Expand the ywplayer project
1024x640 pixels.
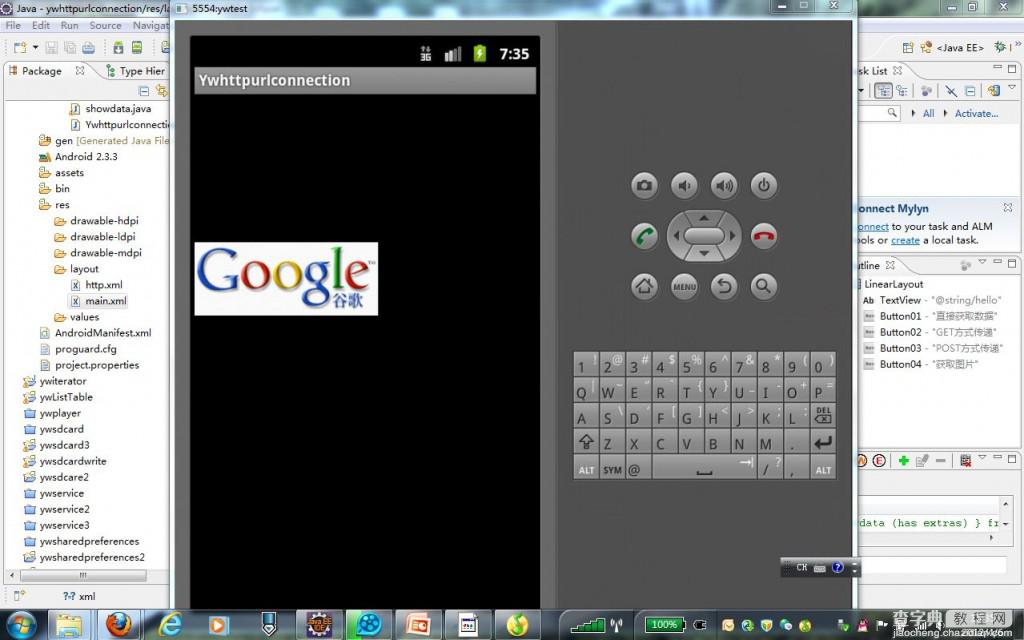[59, 413]
